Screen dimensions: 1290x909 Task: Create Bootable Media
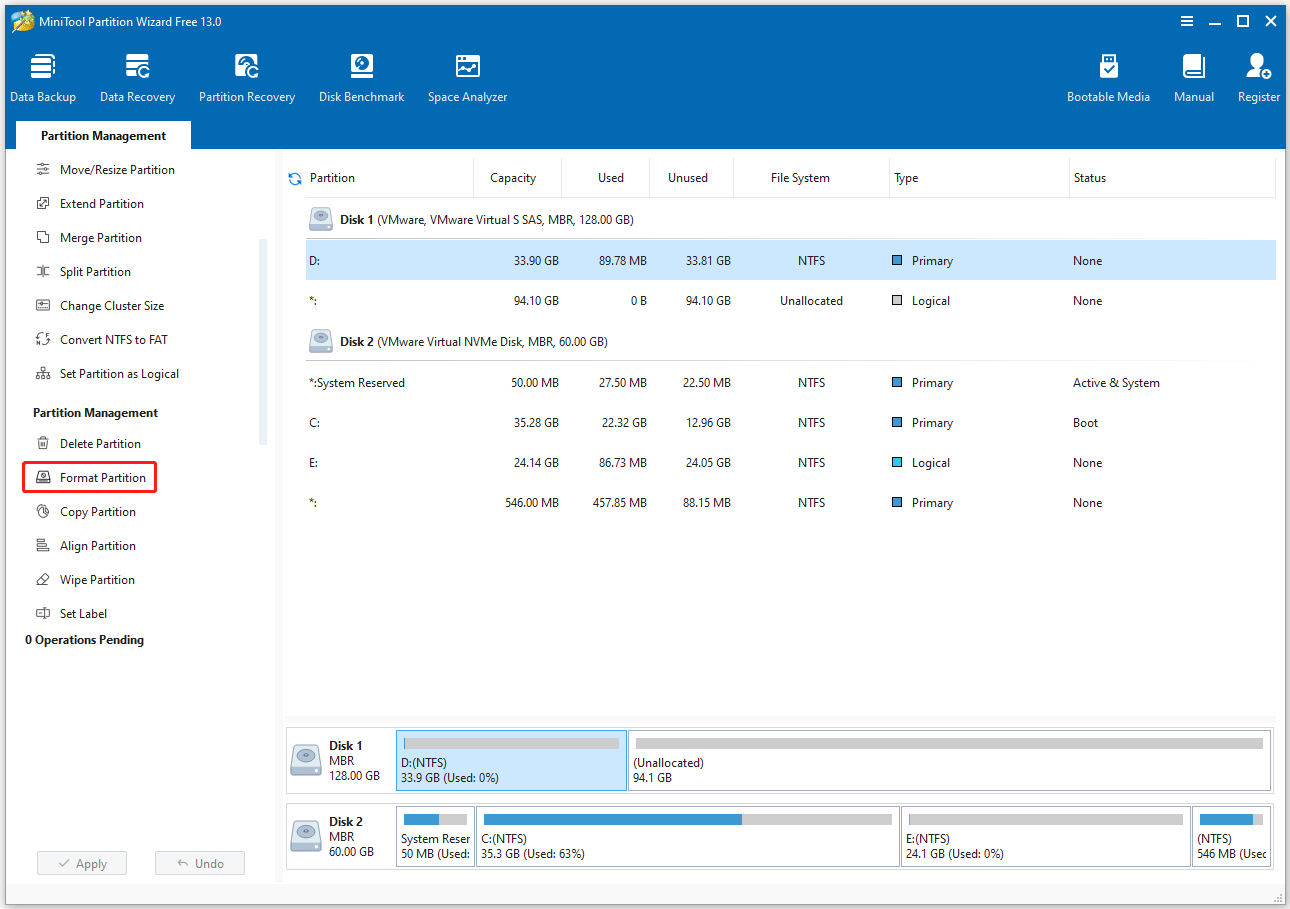(1108, 77)
